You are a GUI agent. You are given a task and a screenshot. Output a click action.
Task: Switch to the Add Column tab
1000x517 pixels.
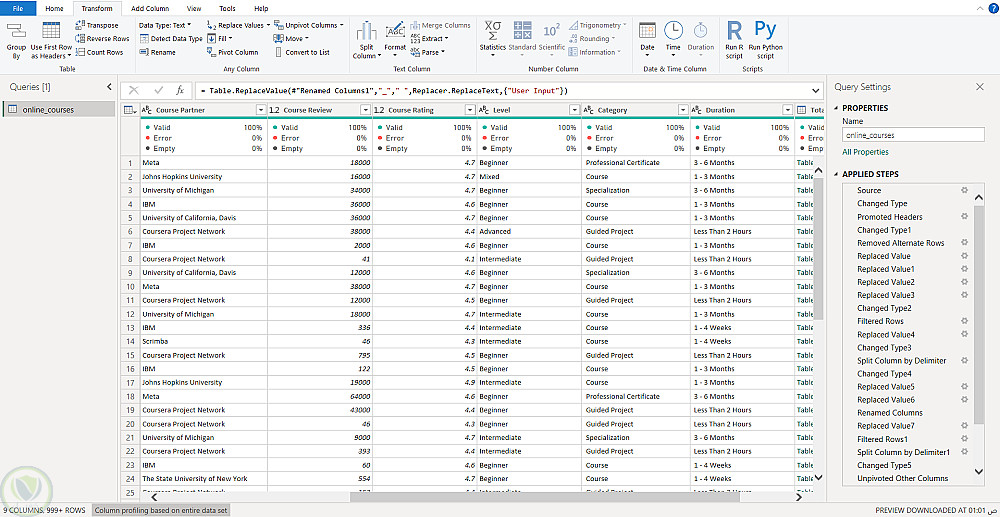coord(150,8)
